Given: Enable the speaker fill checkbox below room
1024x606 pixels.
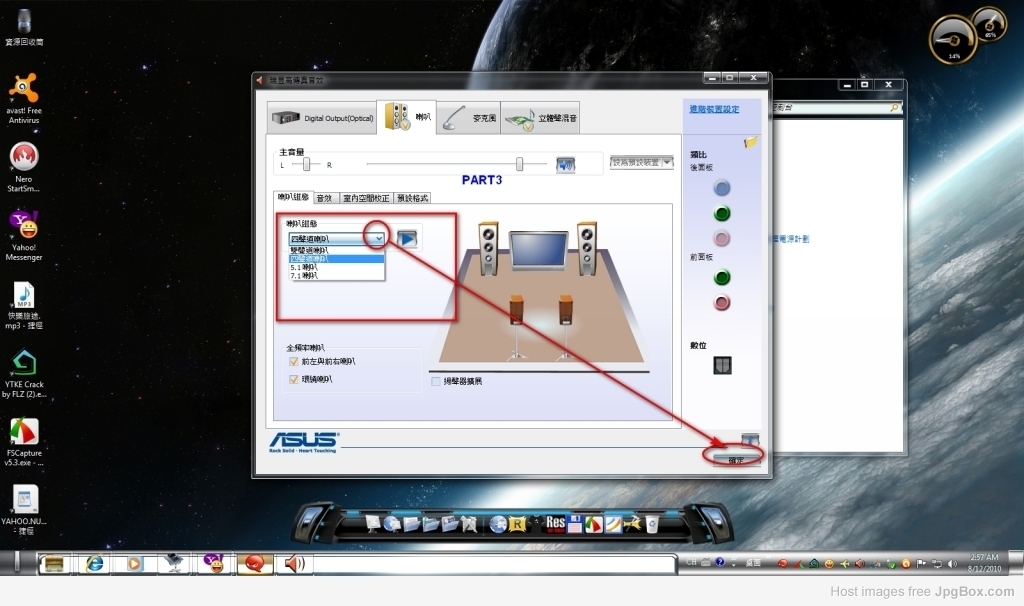Looking at the screenshot, I should (x=436, y=381).
